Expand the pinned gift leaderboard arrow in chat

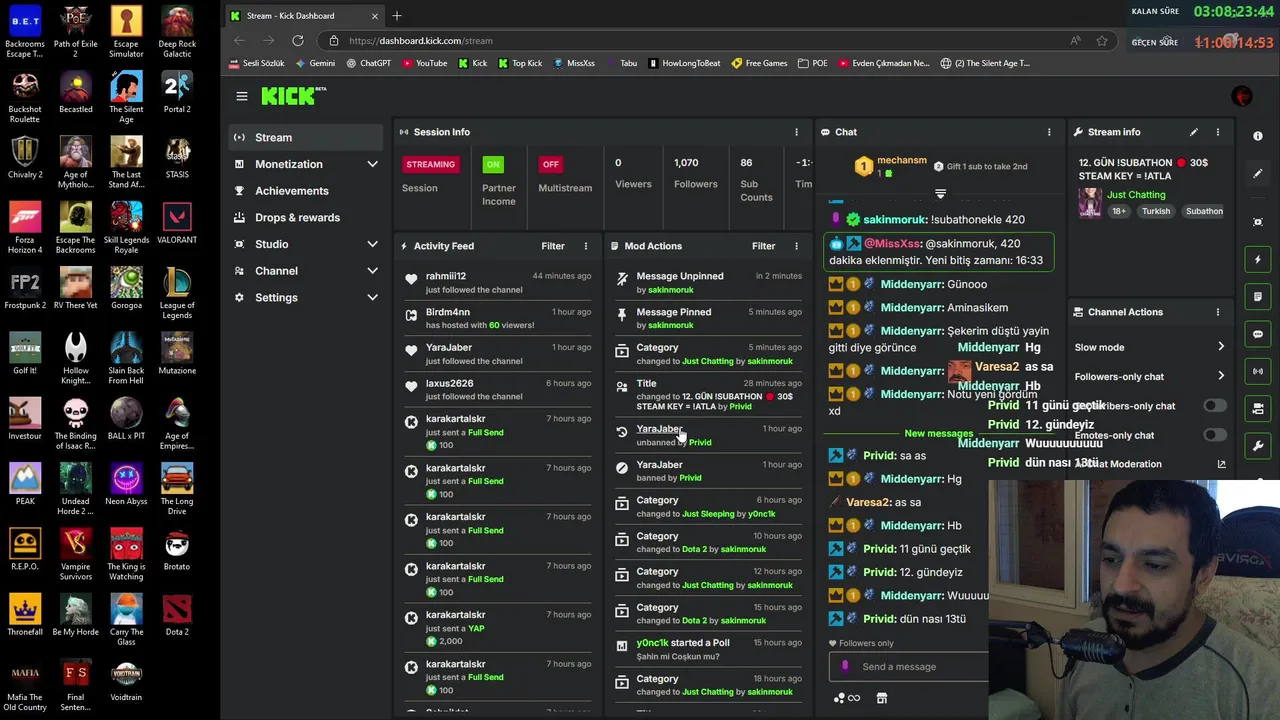coord(940,193)
